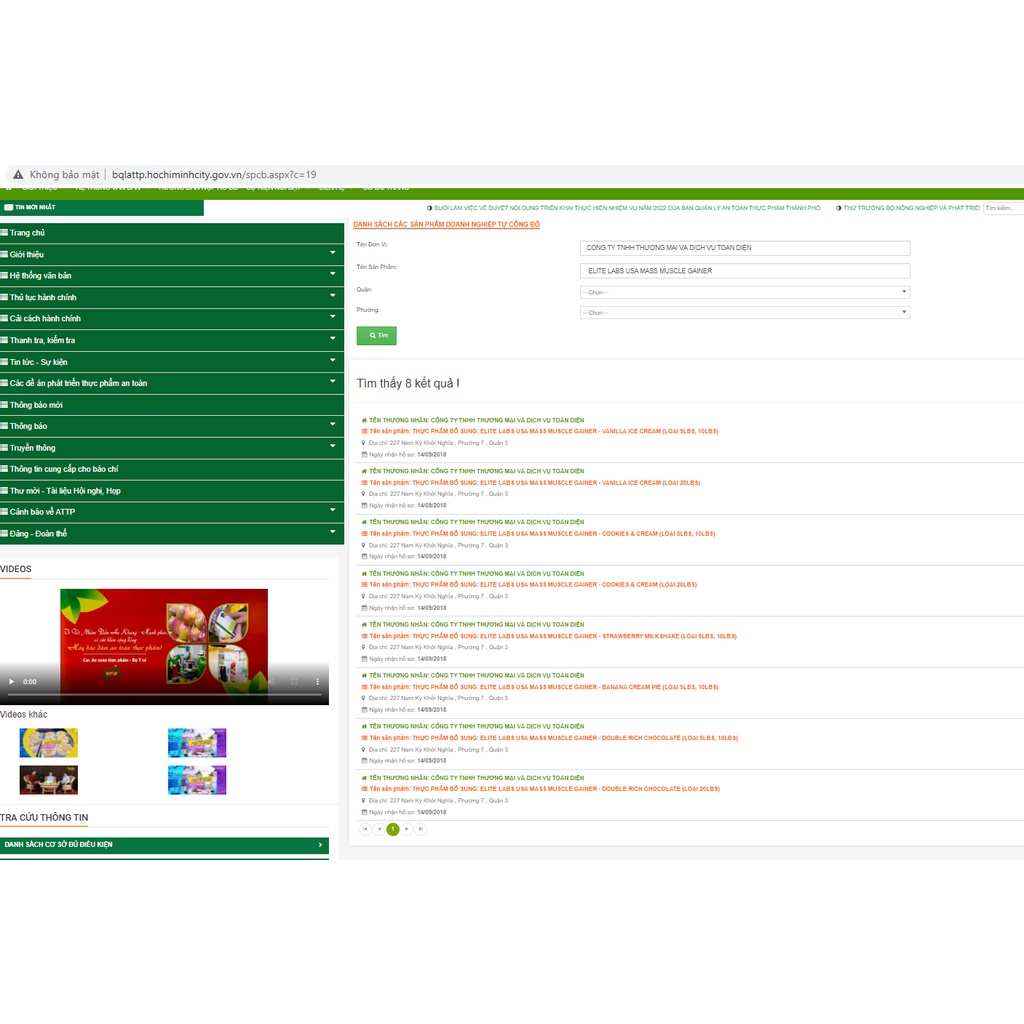The height and width of the screenshot is (1024, 1024).
Task: Go to the next results page
Action: (407, 829)
